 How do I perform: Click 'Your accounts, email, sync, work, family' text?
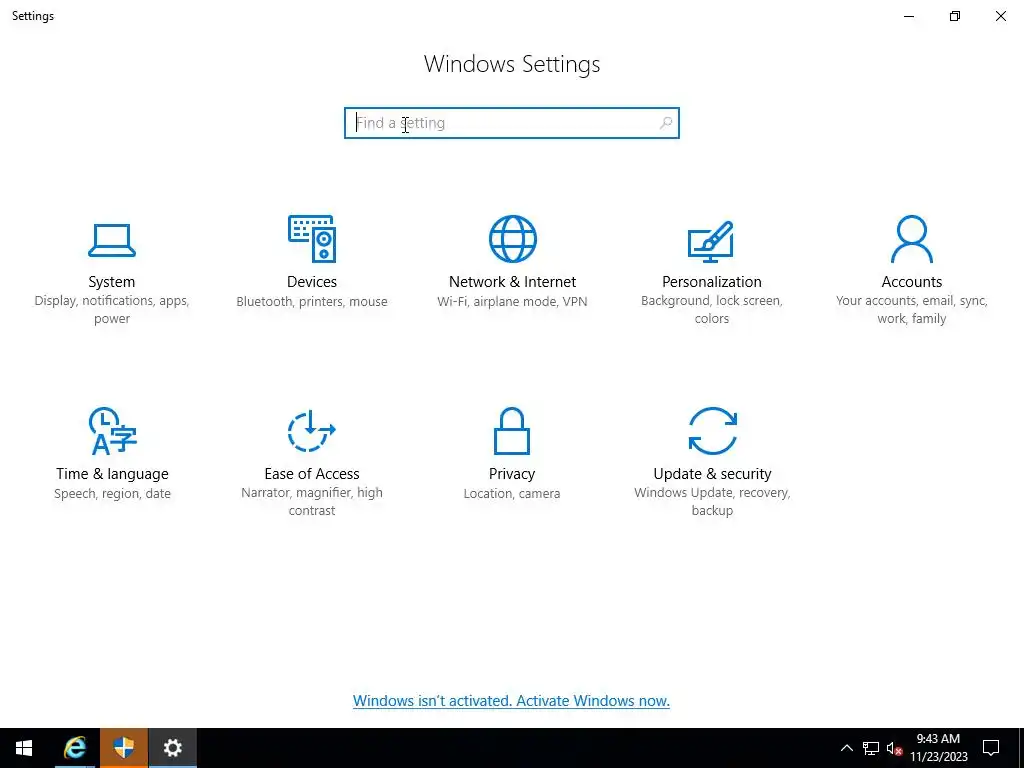(912, 310)
